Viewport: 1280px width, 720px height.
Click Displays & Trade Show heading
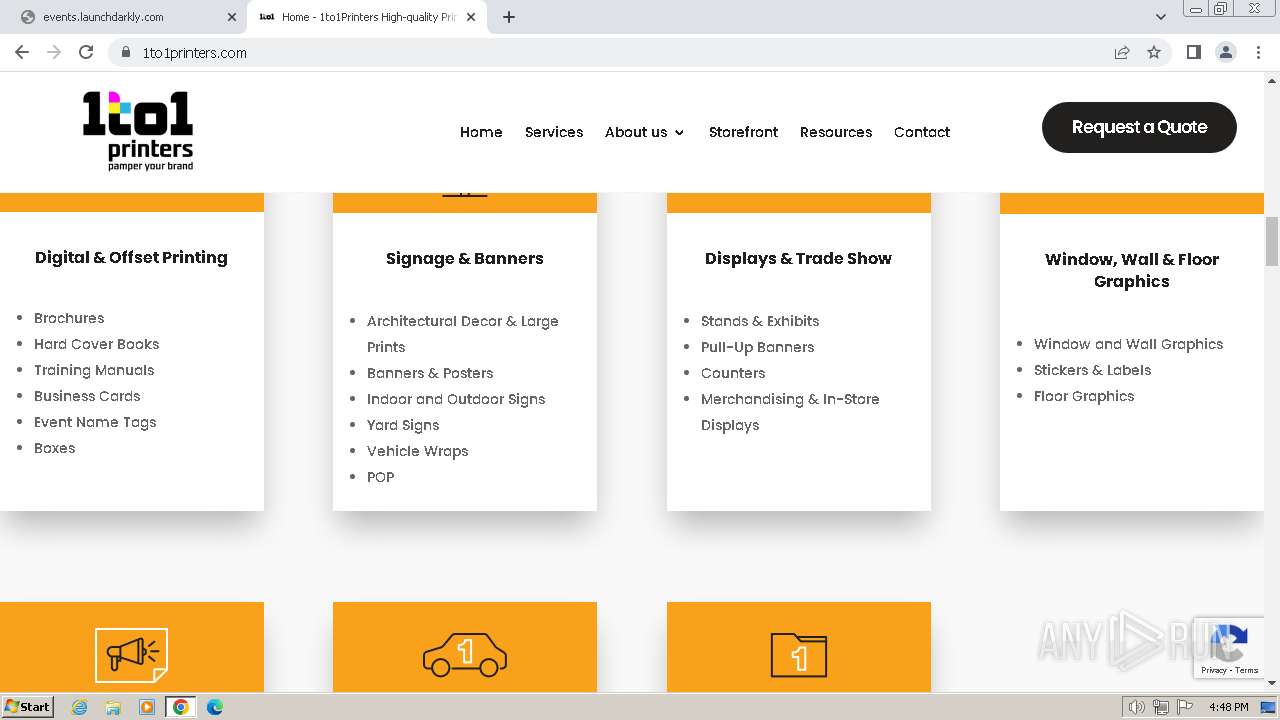pyautogui.click(x=798, y=258)
